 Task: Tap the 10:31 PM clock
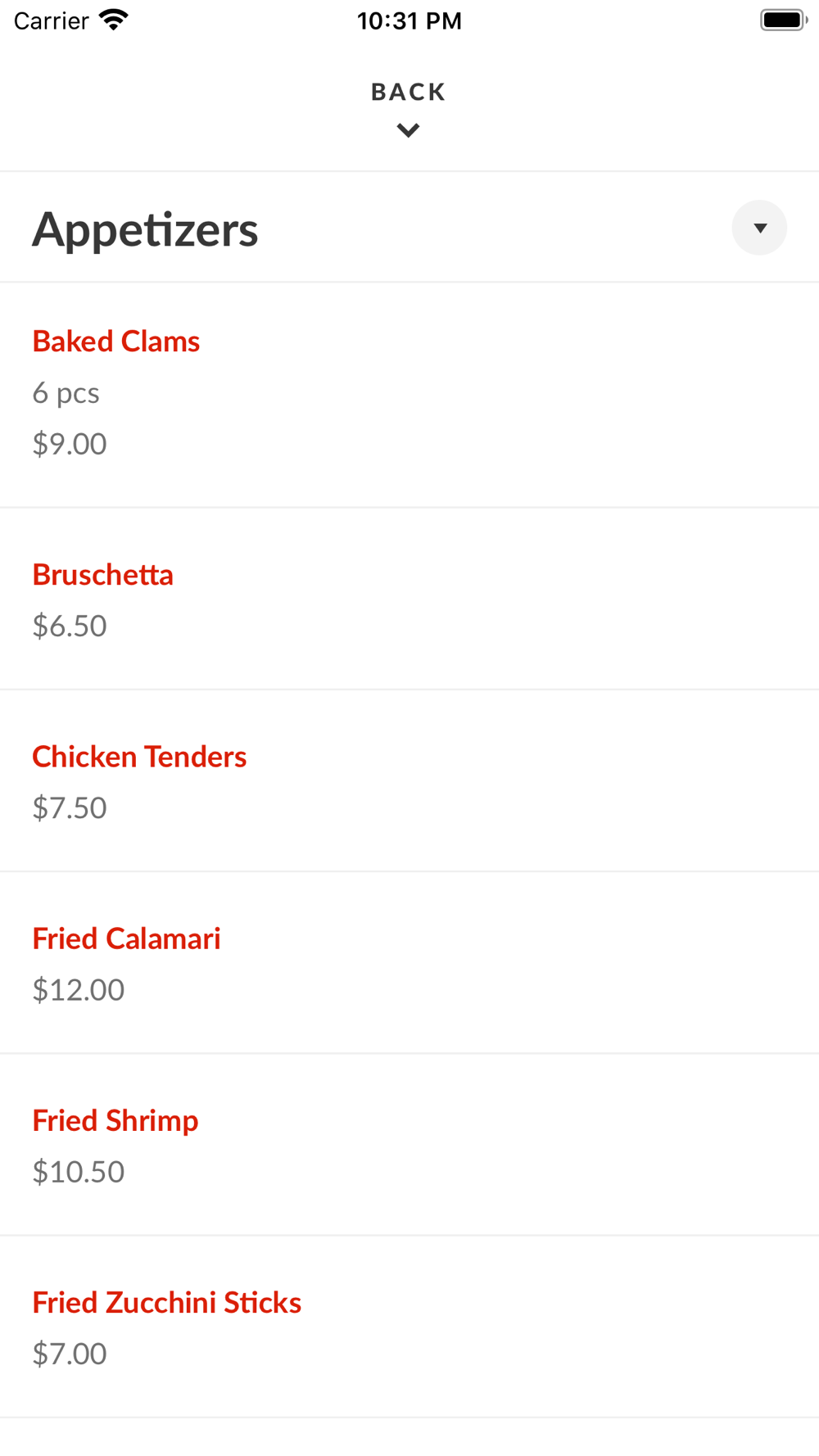409,20
